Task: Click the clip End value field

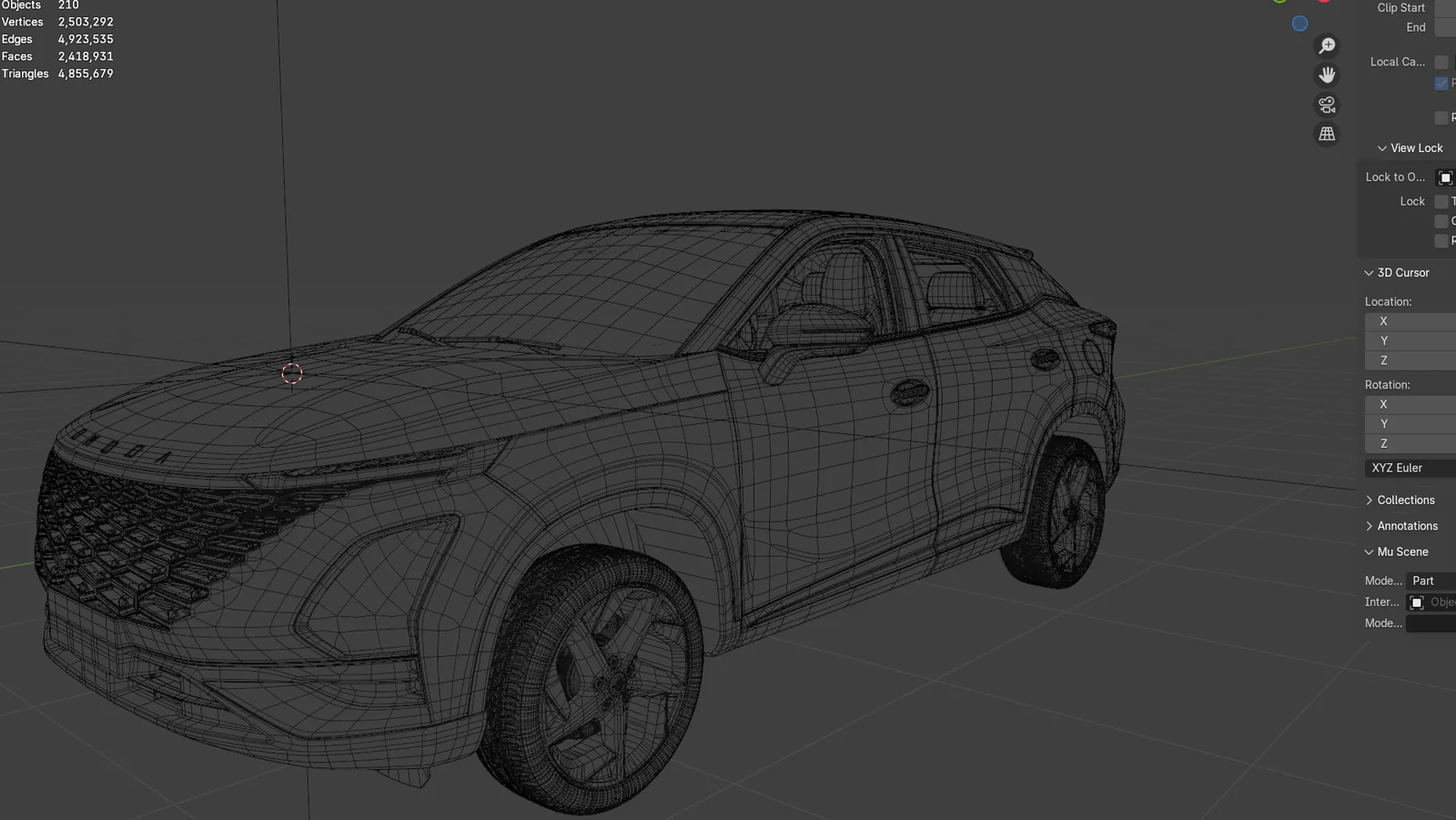Action: point(1445,27)
